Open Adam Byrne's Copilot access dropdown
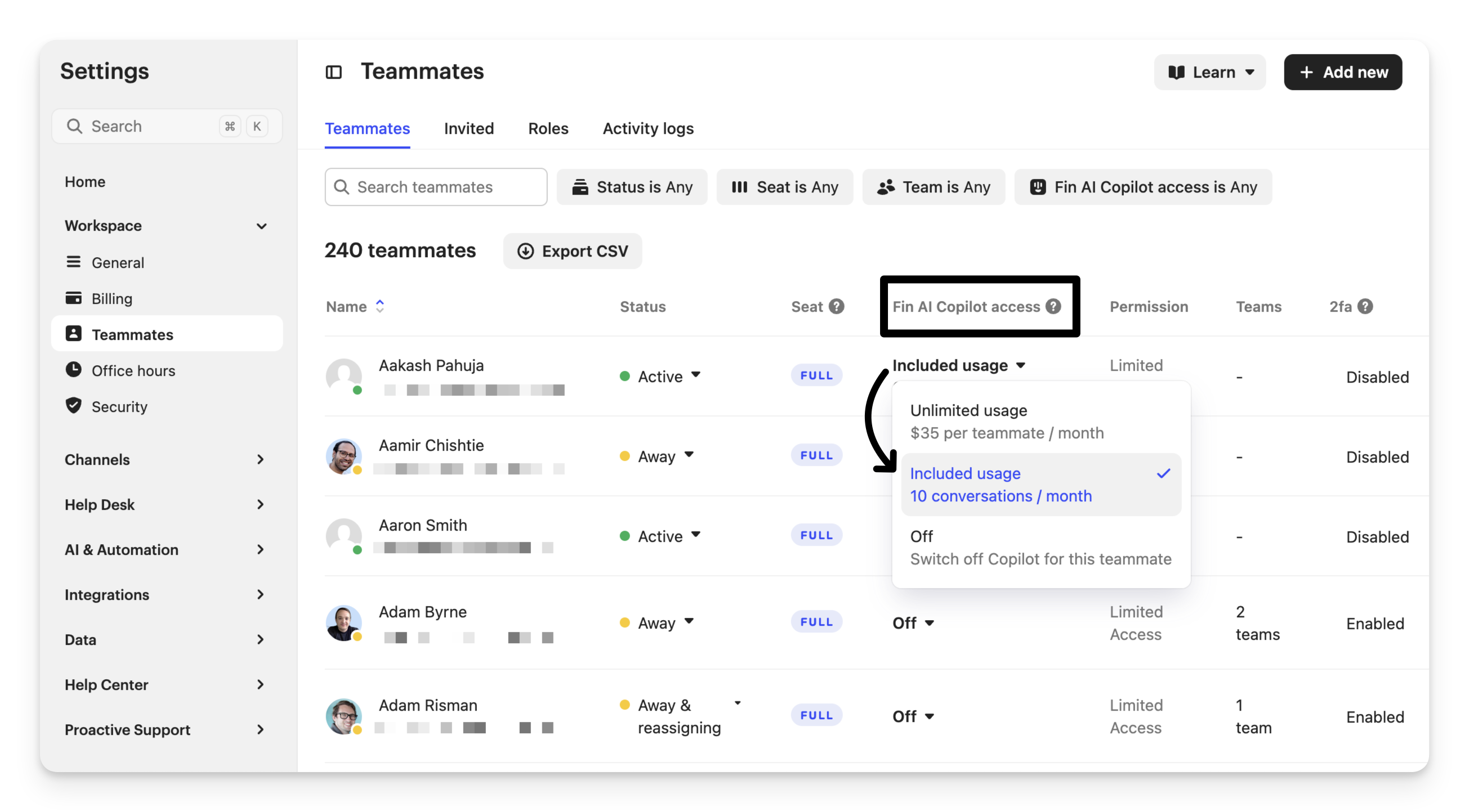 pyautogui.click(x=913, y=623)
